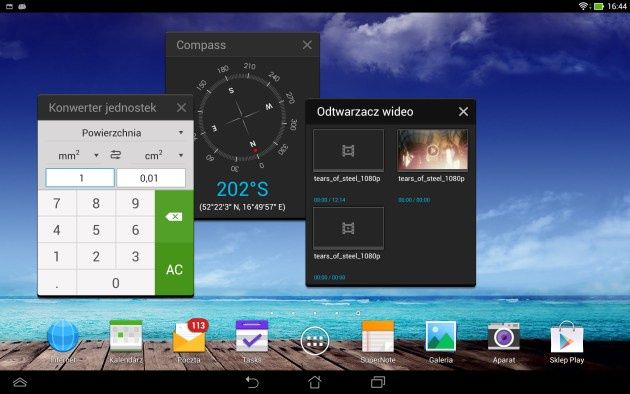Tap backspace key in unit converter
The width and height of the screenshot is (630, 394).
click(x=174, y=216)
